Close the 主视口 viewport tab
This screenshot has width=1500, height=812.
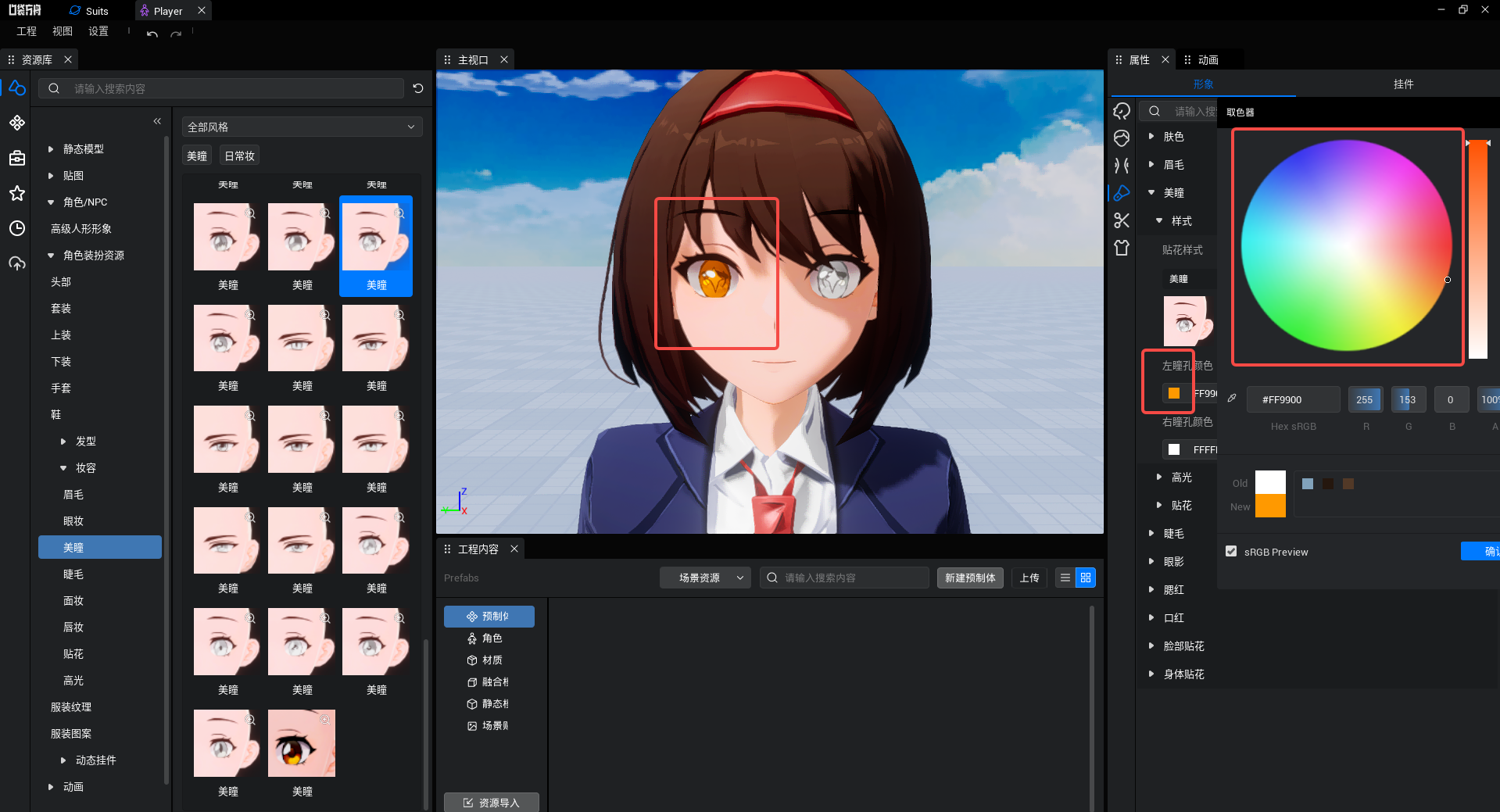[504, 59]
